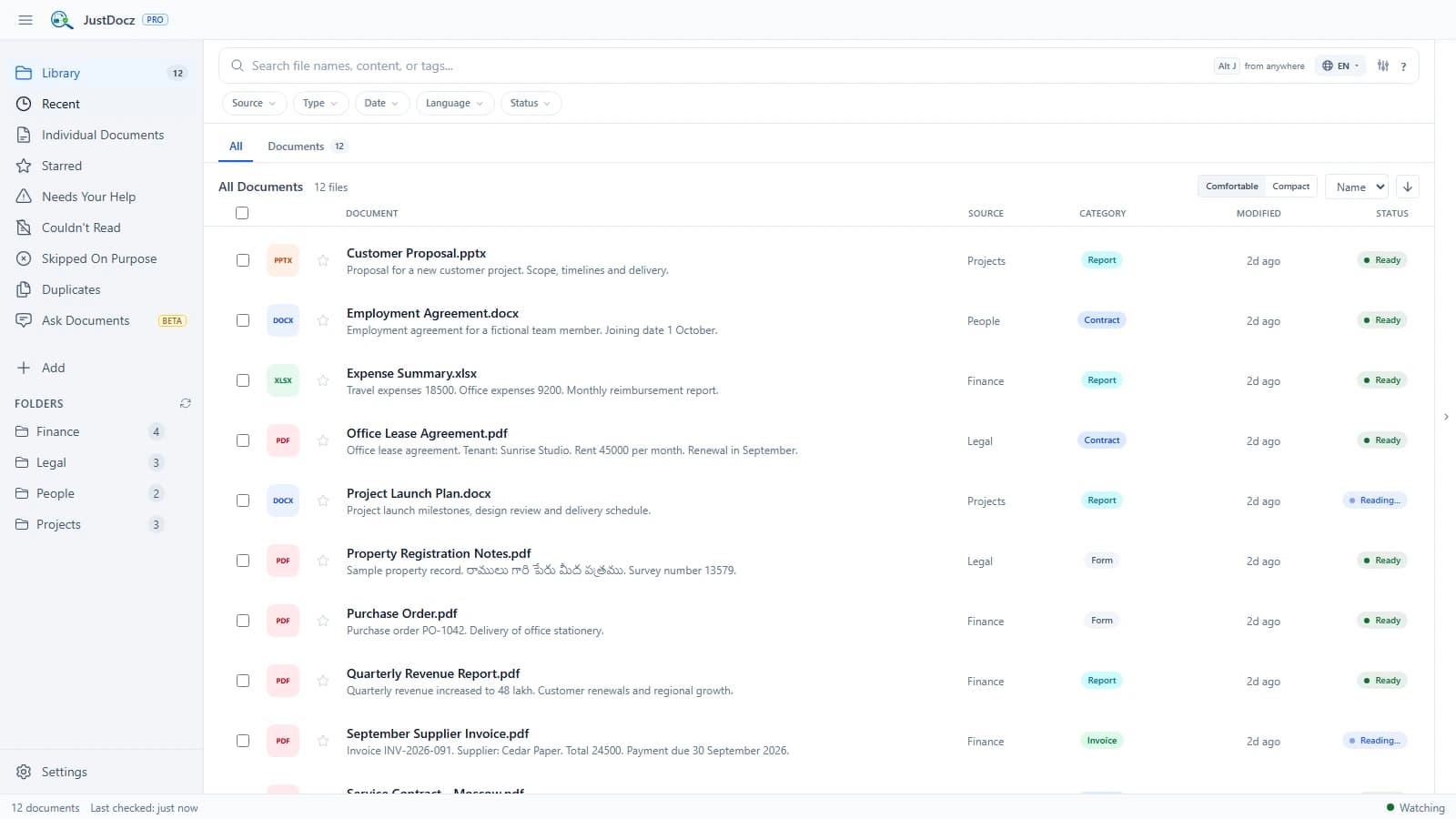Select the Compact view button
Image resolution: width=1456 pixels, height=819 pixels.
coord(1290,187)
